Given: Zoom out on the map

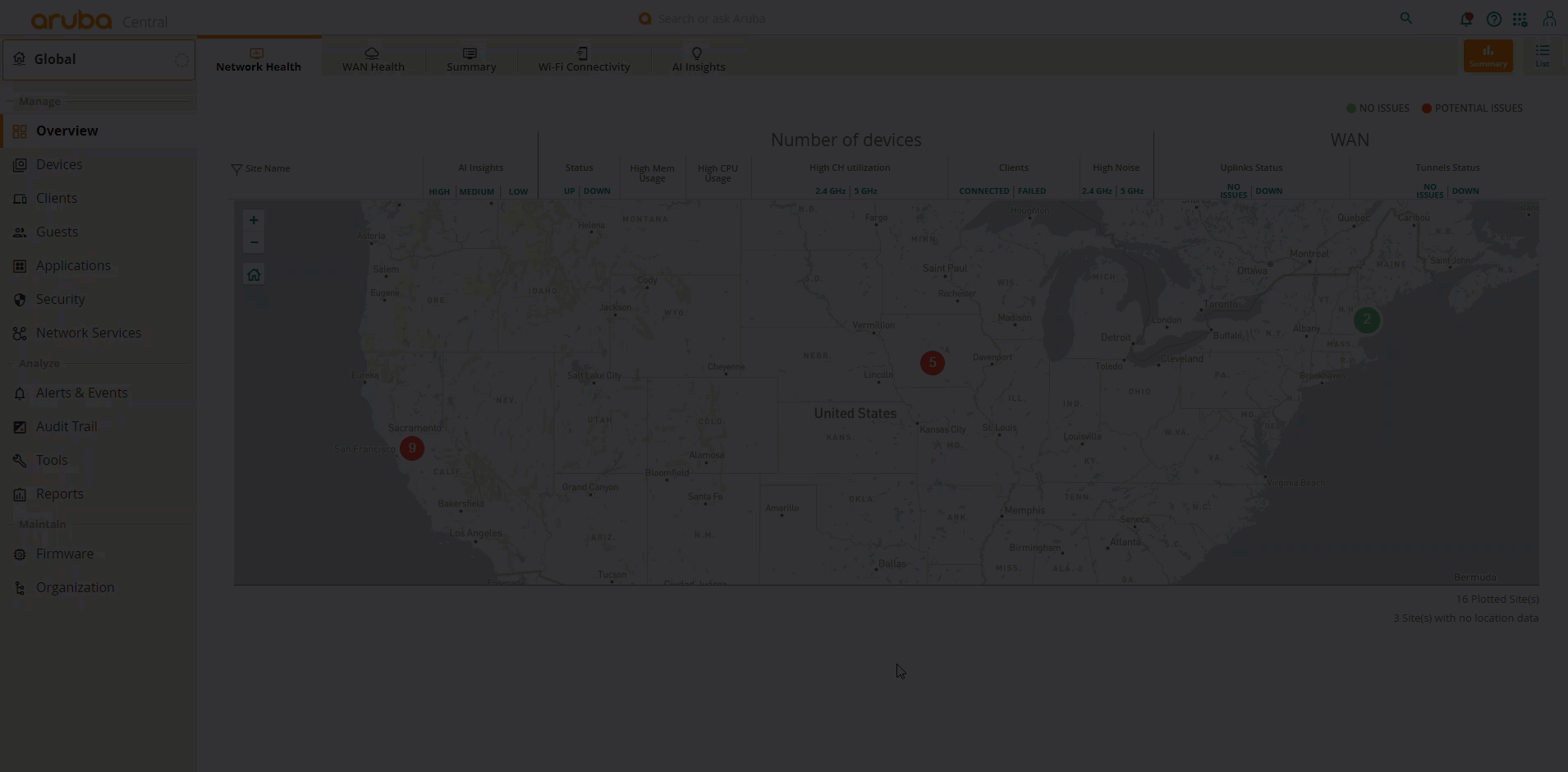Looking at the screenshot, I should (254, 242).
